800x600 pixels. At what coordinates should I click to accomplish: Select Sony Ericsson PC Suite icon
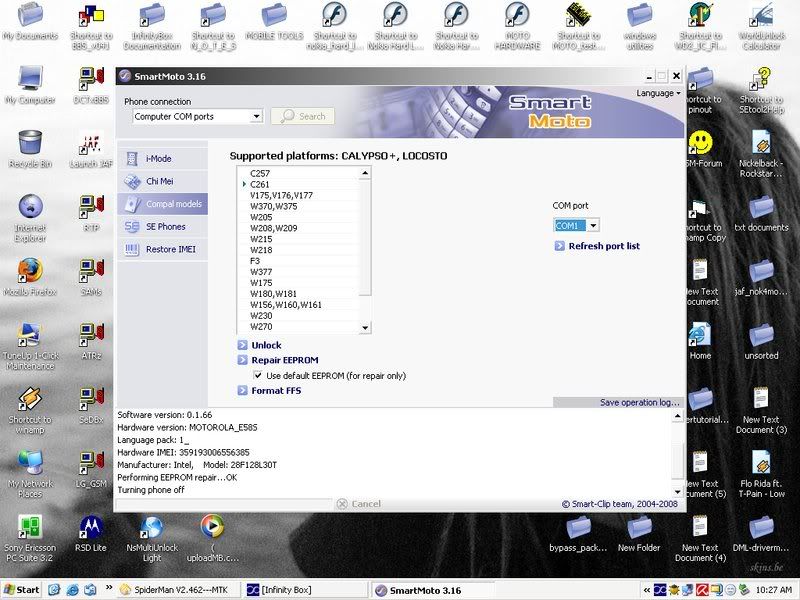(30, 538)
